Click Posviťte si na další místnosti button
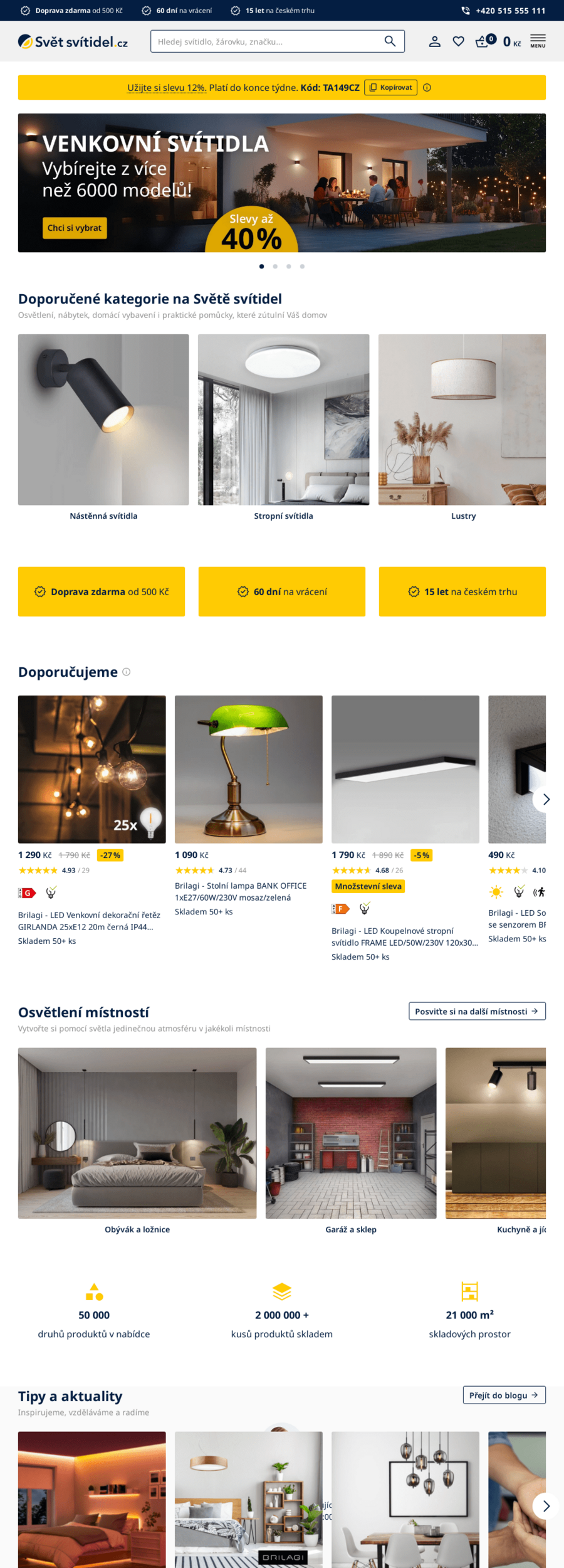The image size is (564, 1568). coord(477,1011)
